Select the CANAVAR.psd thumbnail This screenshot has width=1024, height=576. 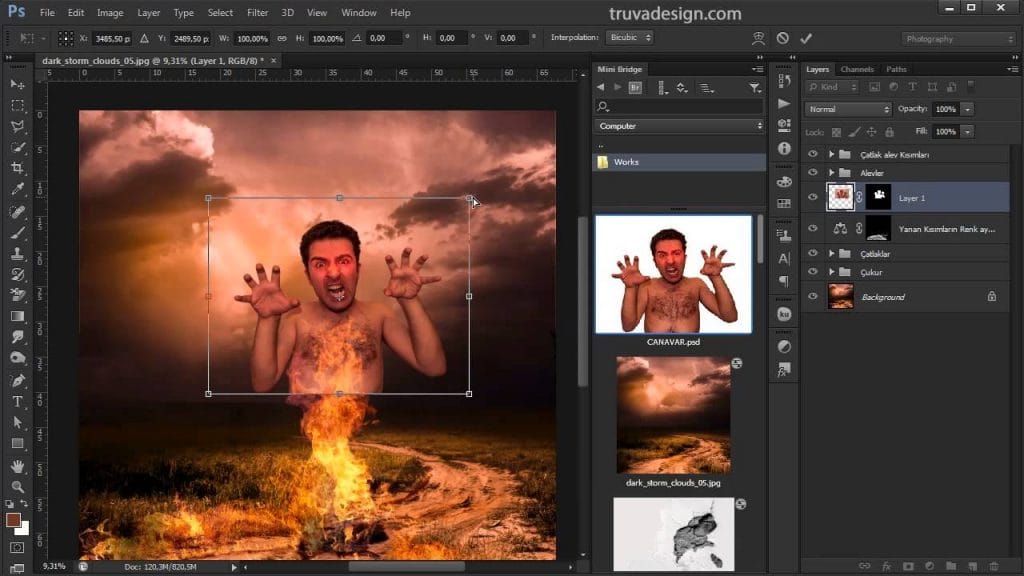coord(673,274)
